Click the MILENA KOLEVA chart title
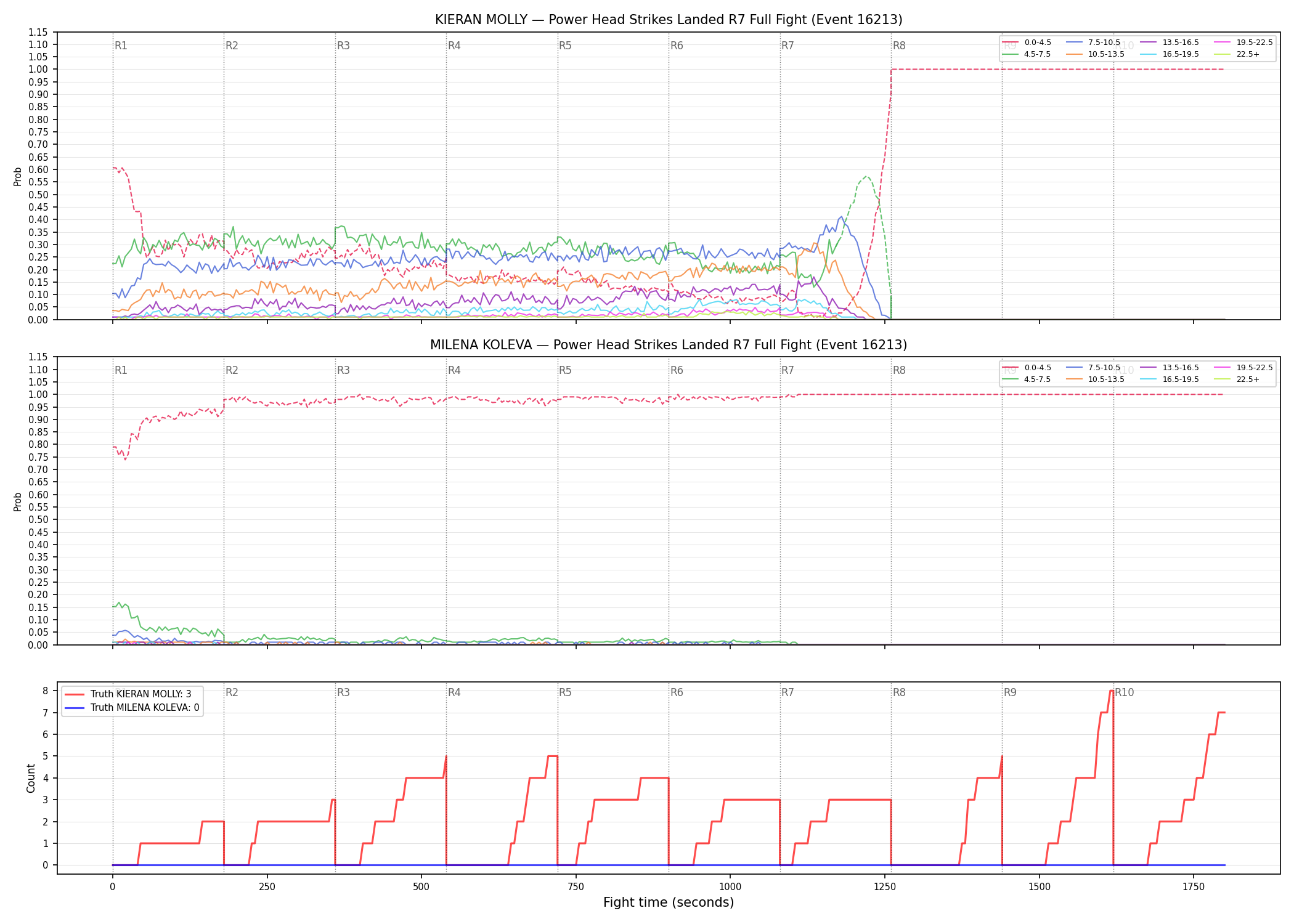Viewport: 1294px width, 924px height. click(x=669, y=345)
